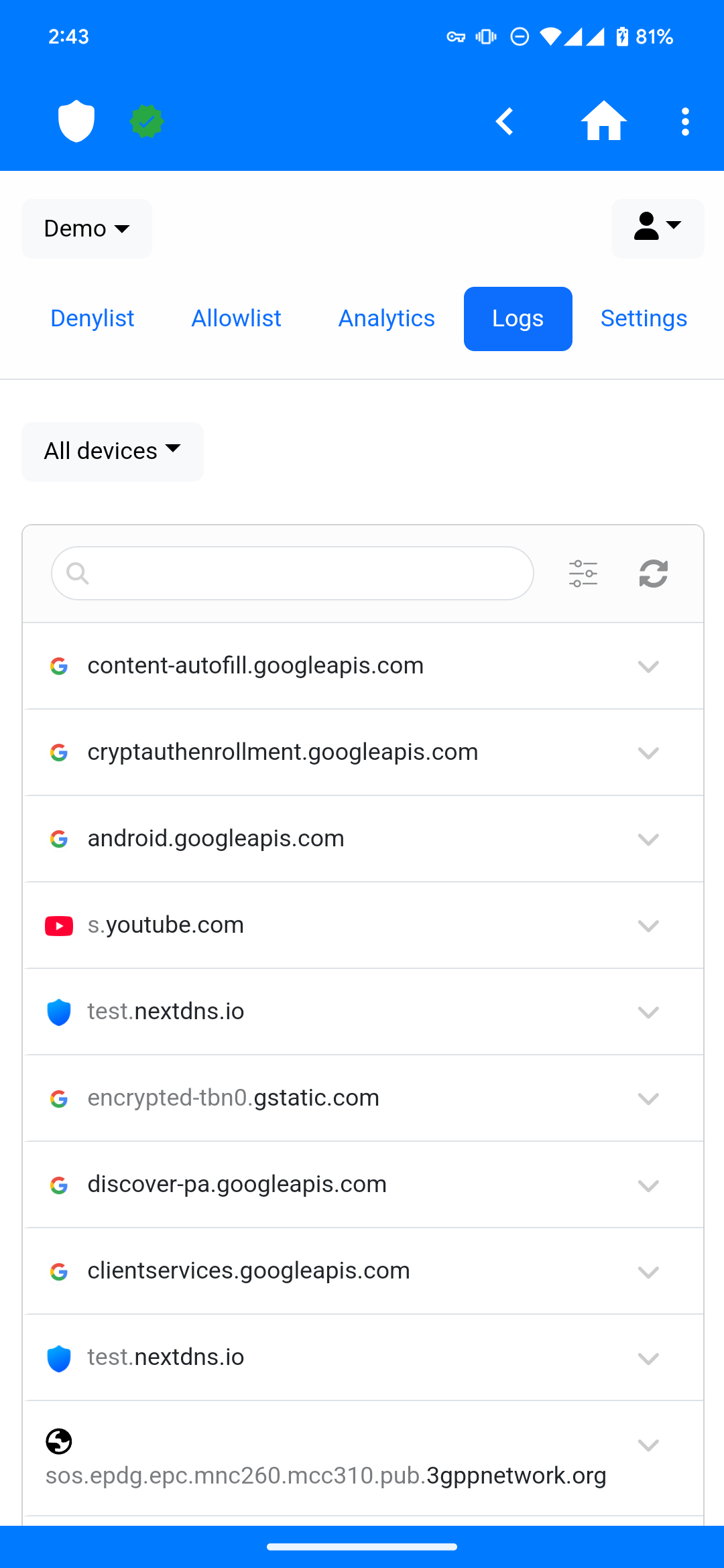The image size is (724, 1568).
Task: Tap the cryptauthenrollment.googleapis.com domain text
Action: pos(283,753)
